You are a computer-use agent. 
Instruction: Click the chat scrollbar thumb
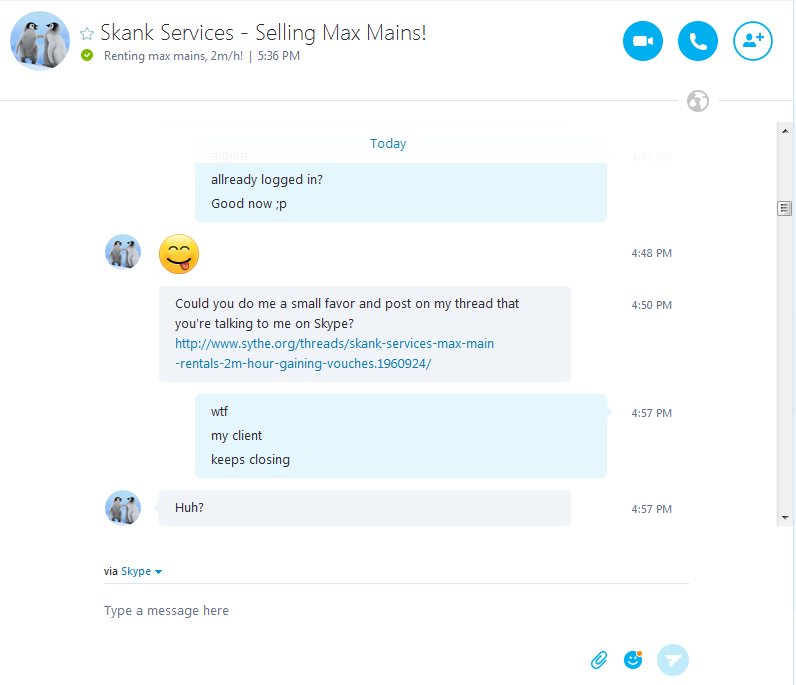(x=785, y=208)
